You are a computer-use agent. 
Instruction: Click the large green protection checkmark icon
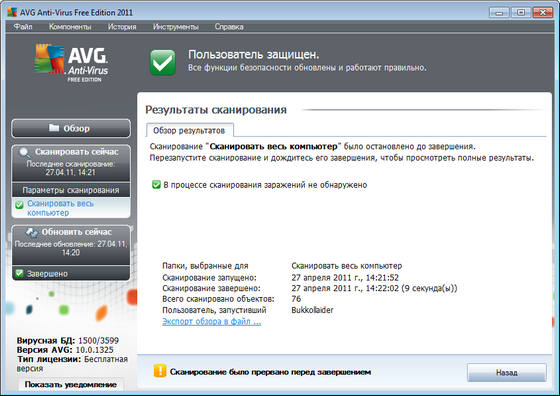162,62
